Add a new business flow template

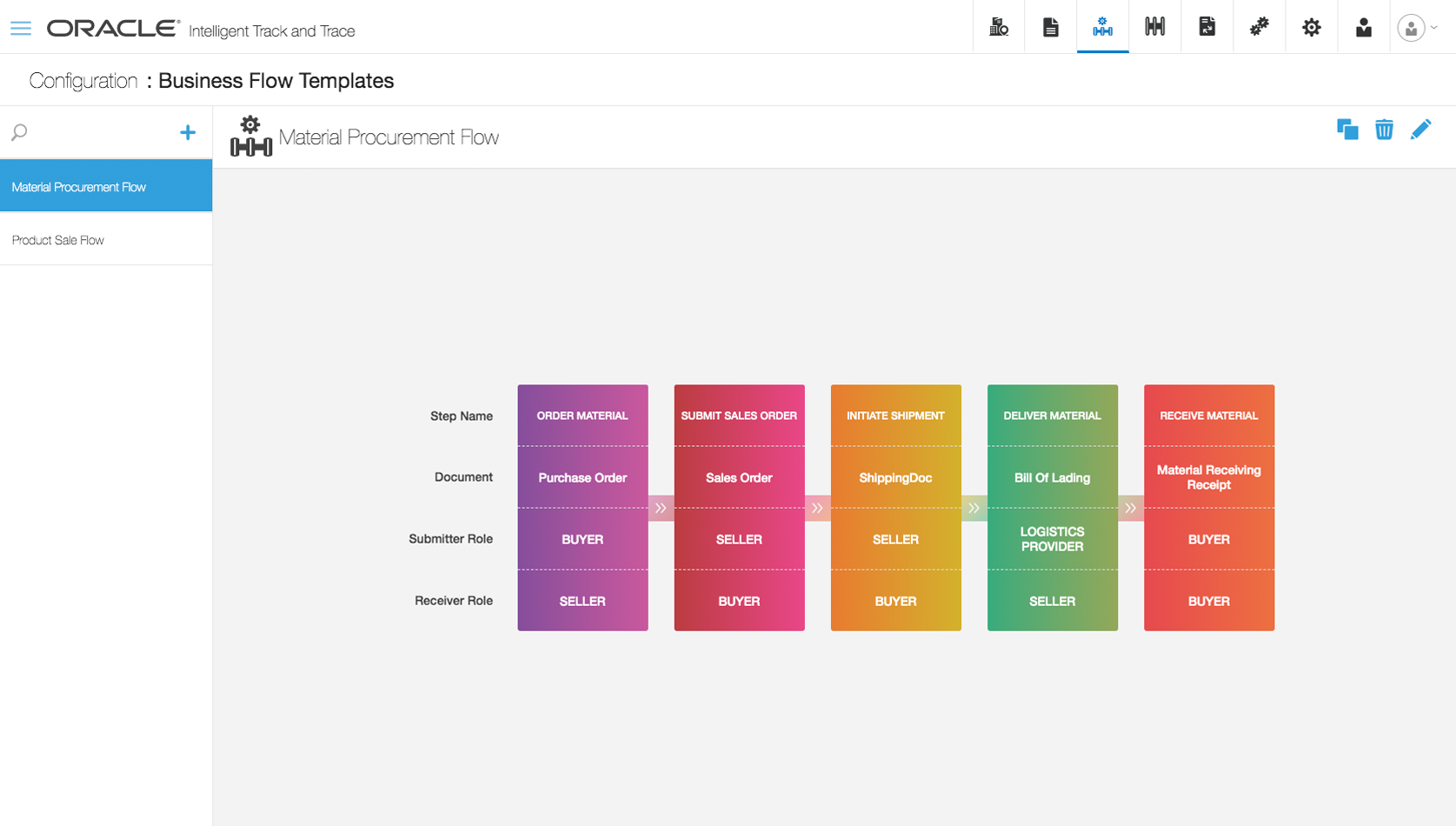coord(188,132)
